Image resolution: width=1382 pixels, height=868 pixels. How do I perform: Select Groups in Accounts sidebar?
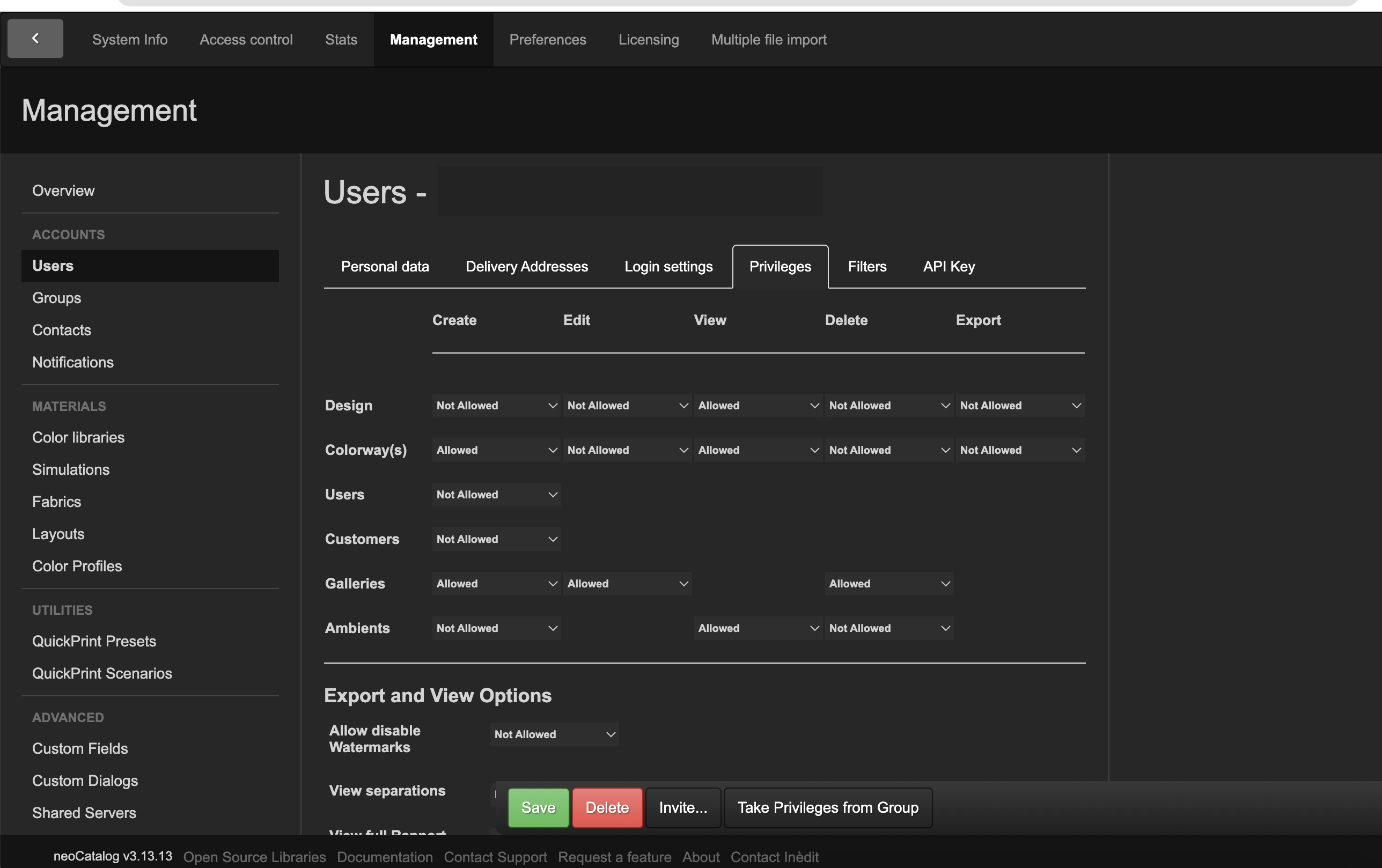tap(56, 298)
